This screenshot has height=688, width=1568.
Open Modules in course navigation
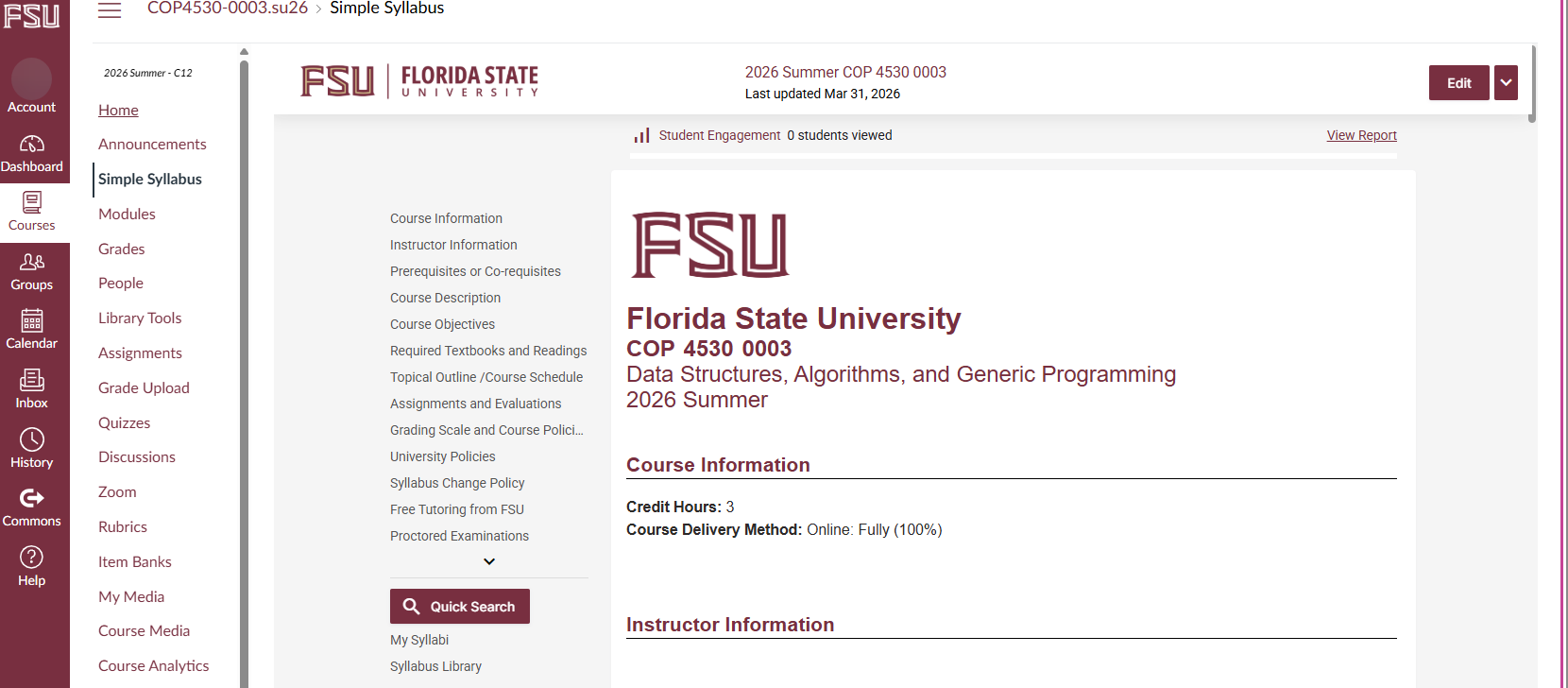coord(127,214)
